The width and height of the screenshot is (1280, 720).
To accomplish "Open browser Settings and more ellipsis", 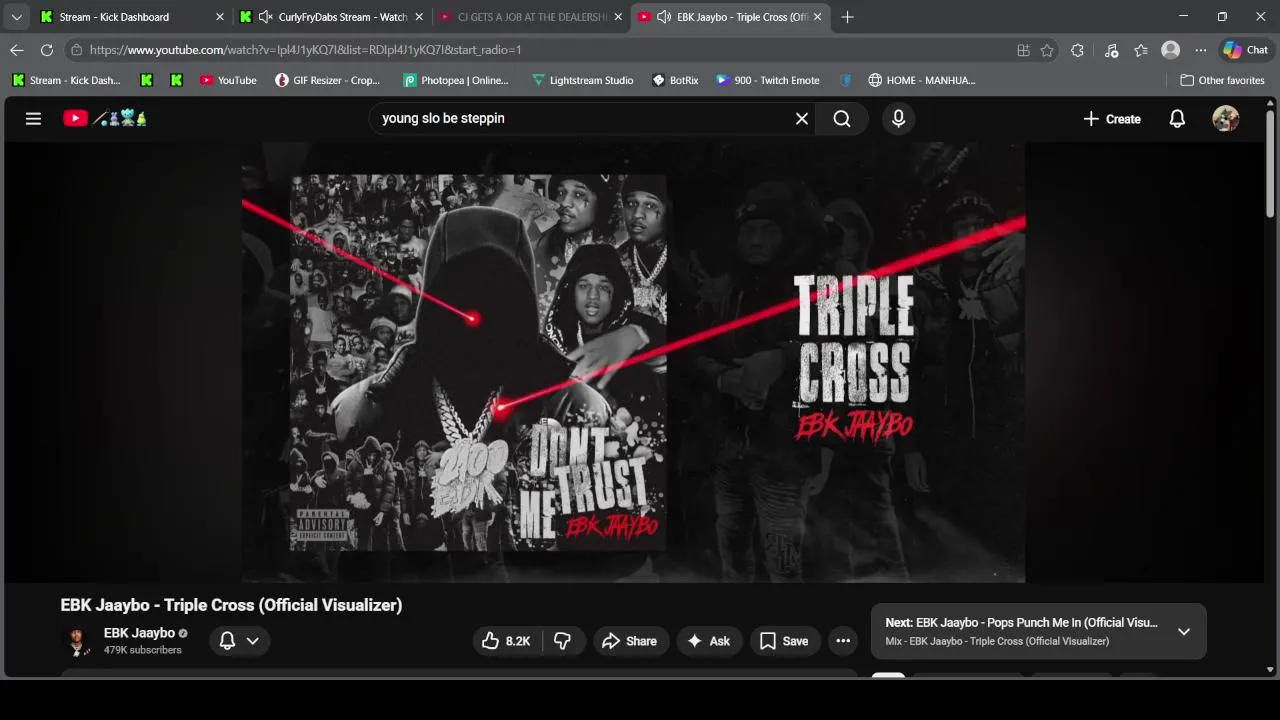I will click(1201, 50).
